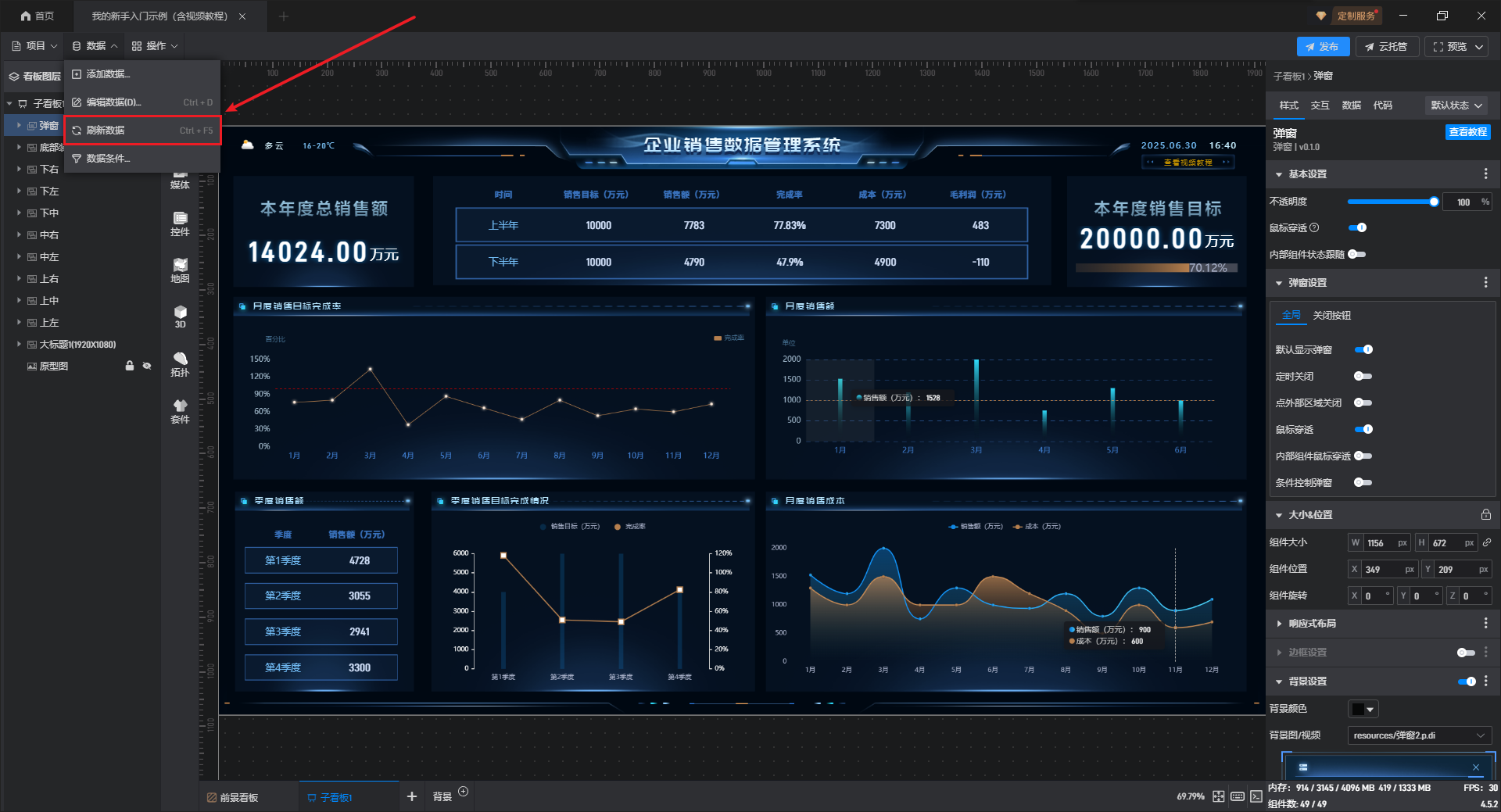The image size is (1501, 812).
Task: Open the more options of 响应式布局
Action: pos(1486,624)
